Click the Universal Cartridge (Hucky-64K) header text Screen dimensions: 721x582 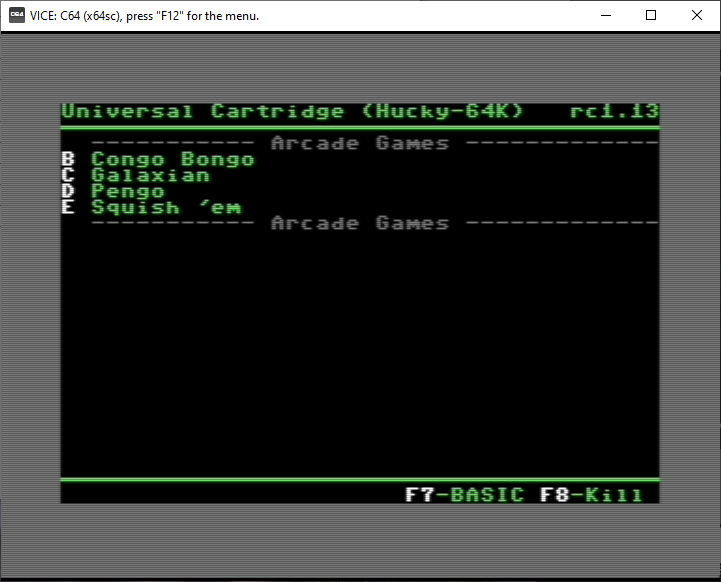coord(292,112)
